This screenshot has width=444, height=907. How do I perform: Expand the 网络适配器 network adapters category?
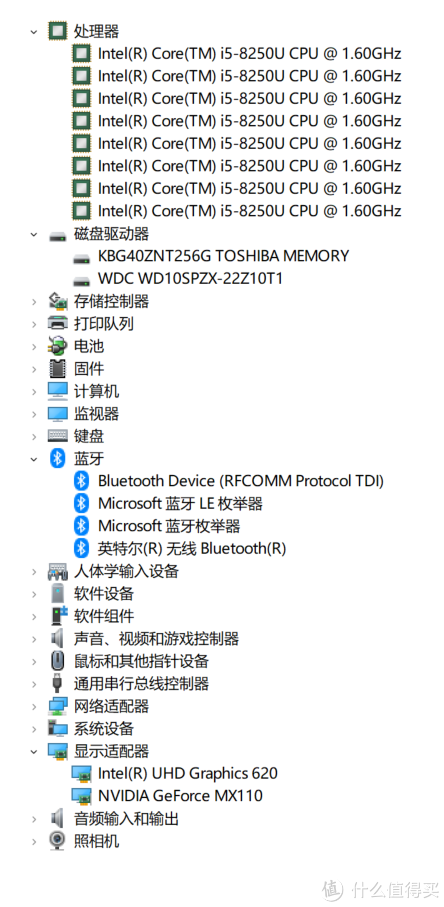pos(34,706)
